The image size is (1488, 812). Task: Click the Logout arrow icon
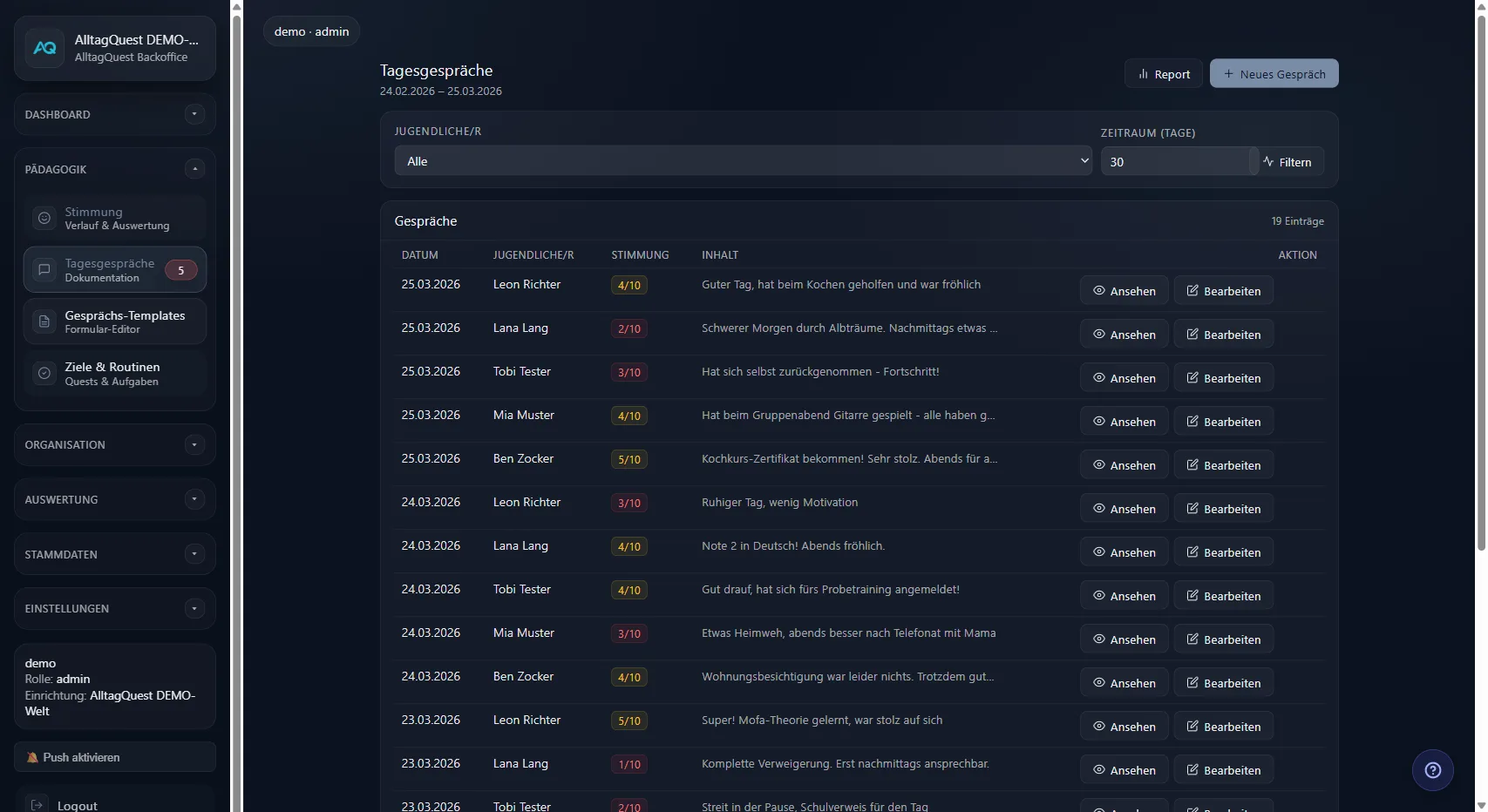(37, 805)
